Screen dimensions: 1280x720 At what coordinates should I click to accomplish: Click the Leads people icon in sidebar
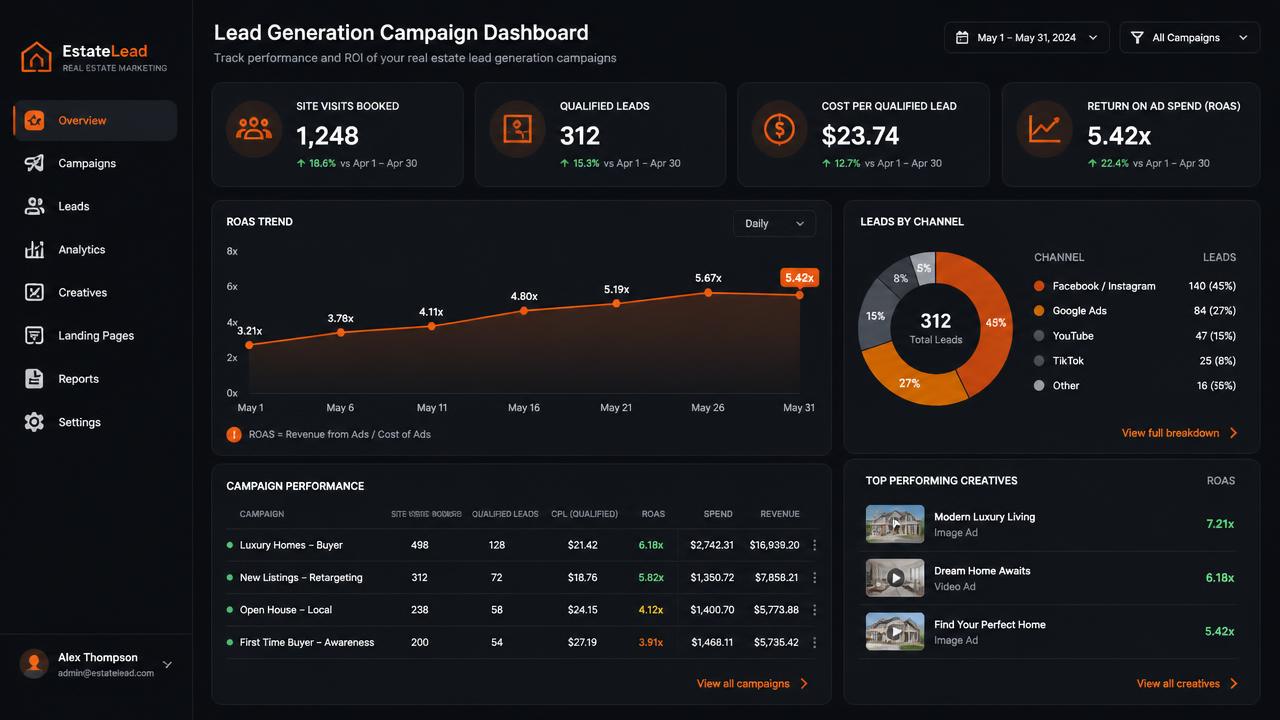point(34,206)
